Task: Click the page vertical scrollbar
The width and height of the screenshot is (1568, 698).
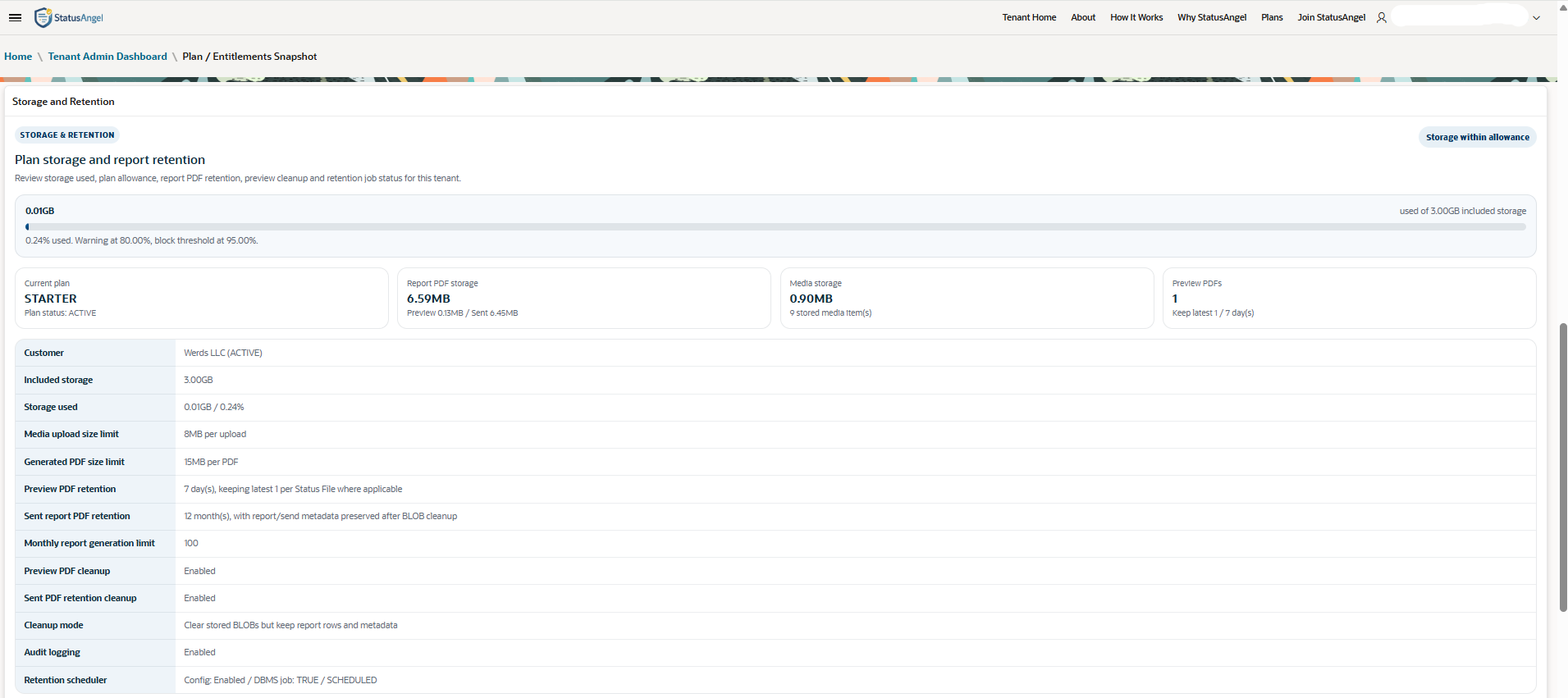Action: pos(1562,468)
